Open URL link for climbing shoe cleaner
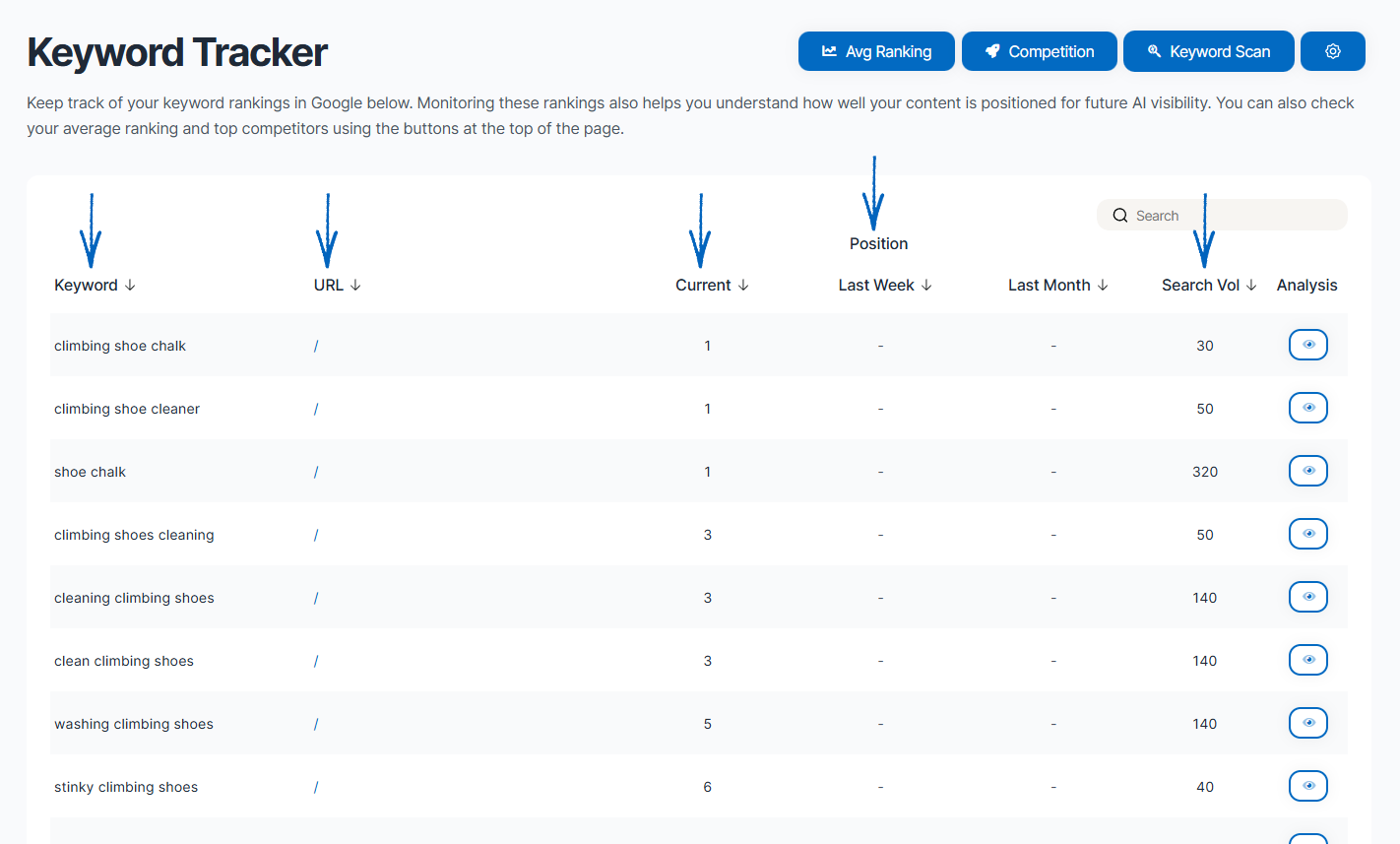 (x=316, y=409)
